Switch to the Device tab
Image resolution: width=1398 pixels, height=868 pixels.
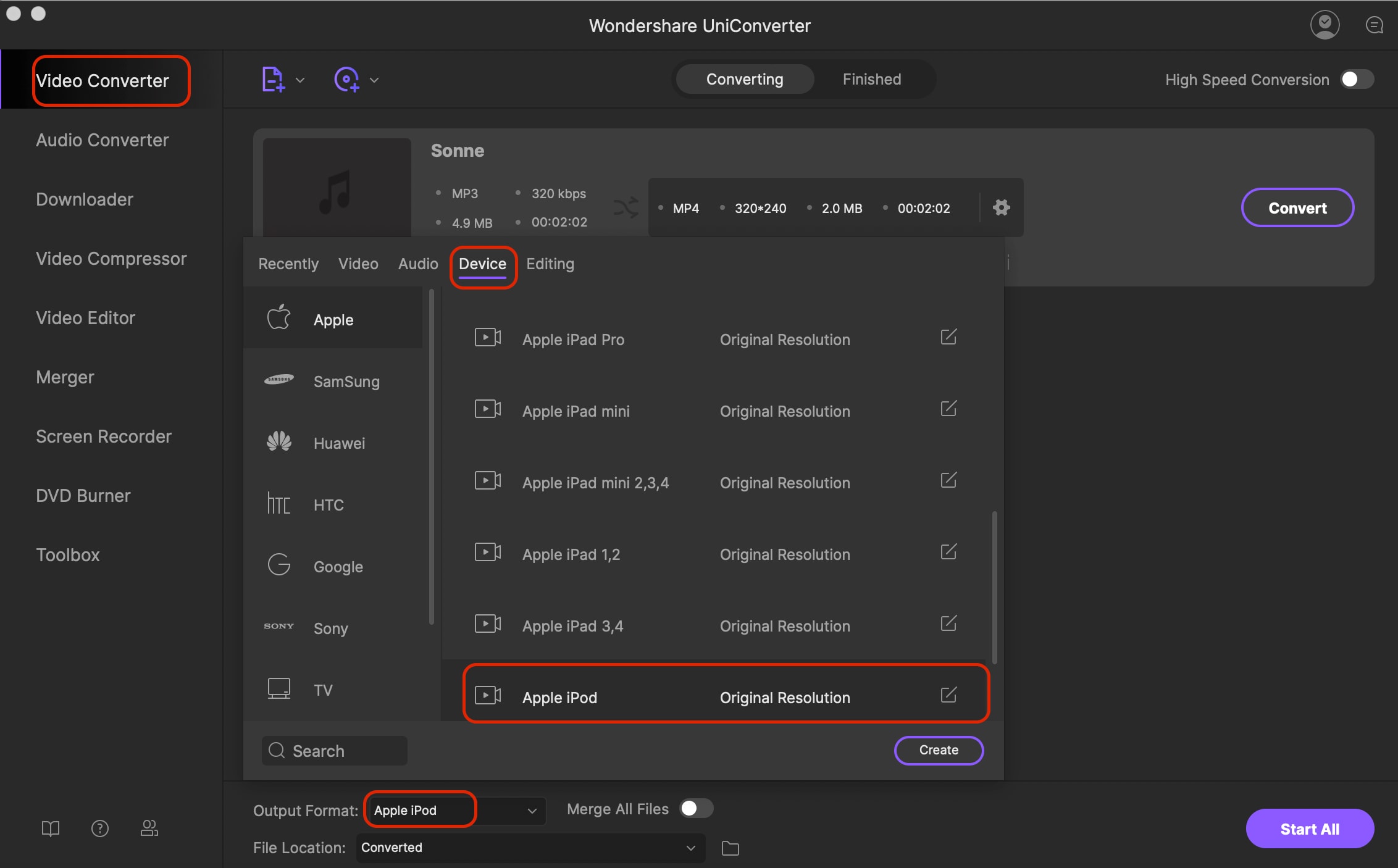(x=482, y=263)
